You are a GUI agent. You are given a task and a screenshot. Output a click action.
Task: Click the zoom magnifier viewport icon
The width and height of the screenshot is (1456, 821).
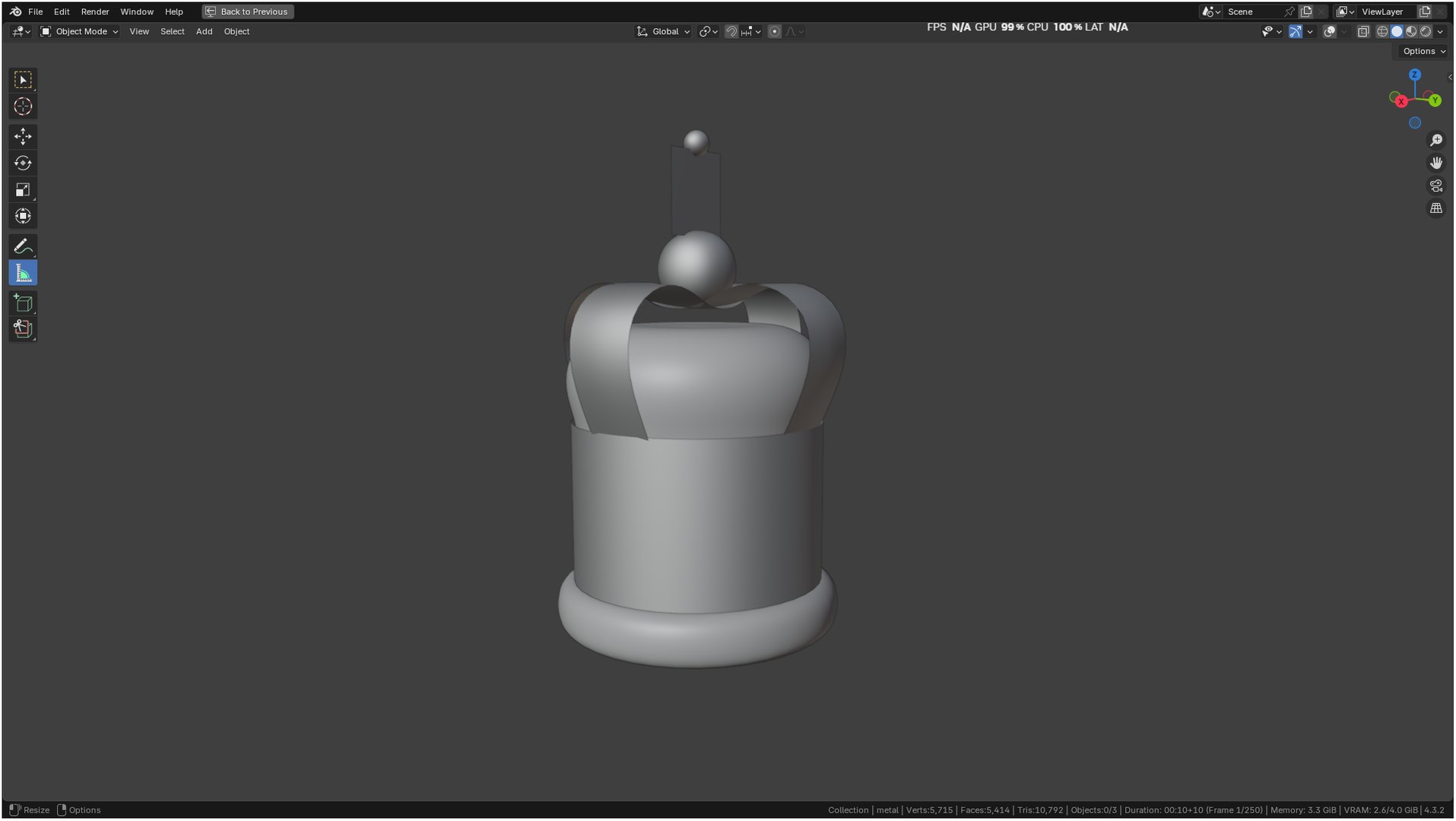pyautogui.click(x=1435, y=140)
